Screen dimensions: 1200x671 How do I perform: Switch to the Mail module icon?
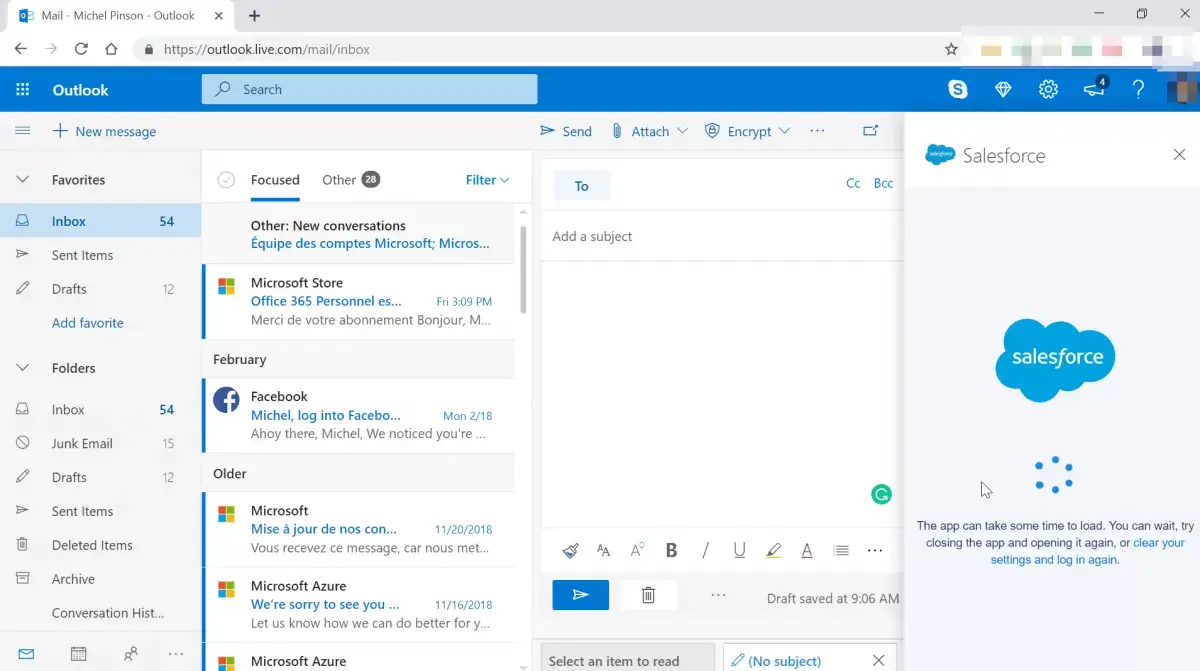(26, 654)
